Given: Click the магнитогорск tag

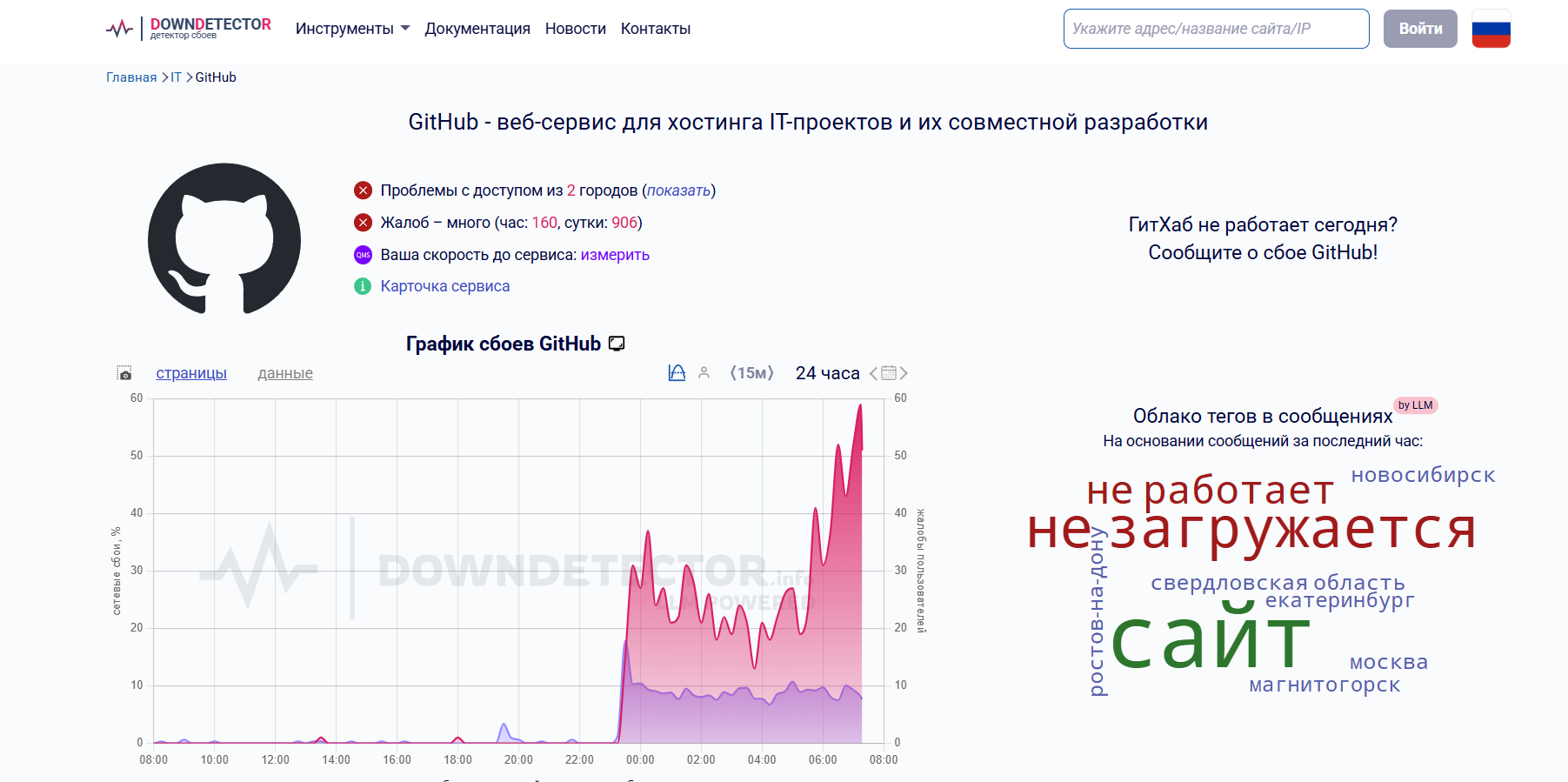Looking at the screenshot, I should pos(1324,685).
